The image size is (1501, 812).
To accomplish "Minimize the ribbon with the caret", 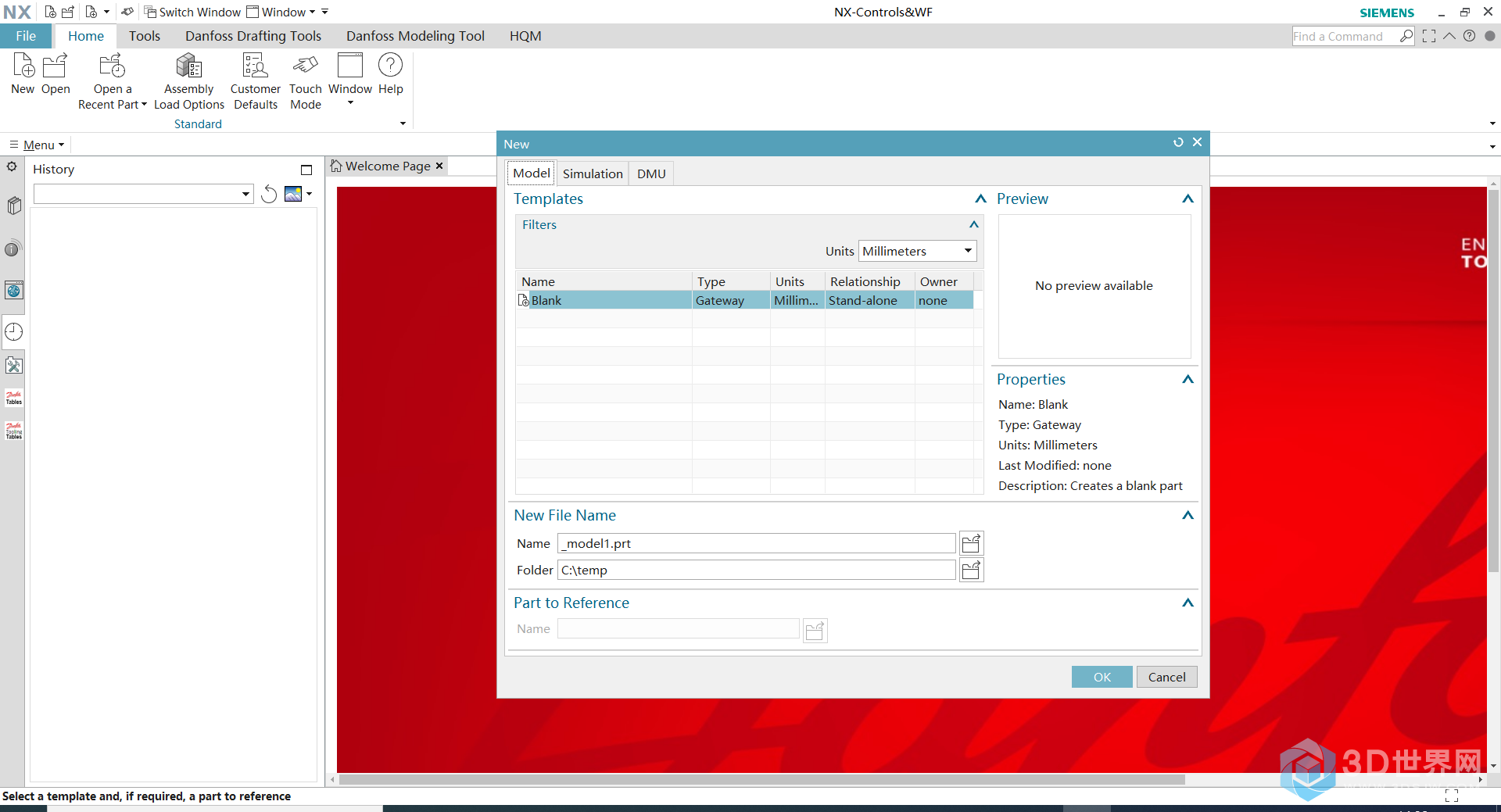I will [x=1449, y=36].
